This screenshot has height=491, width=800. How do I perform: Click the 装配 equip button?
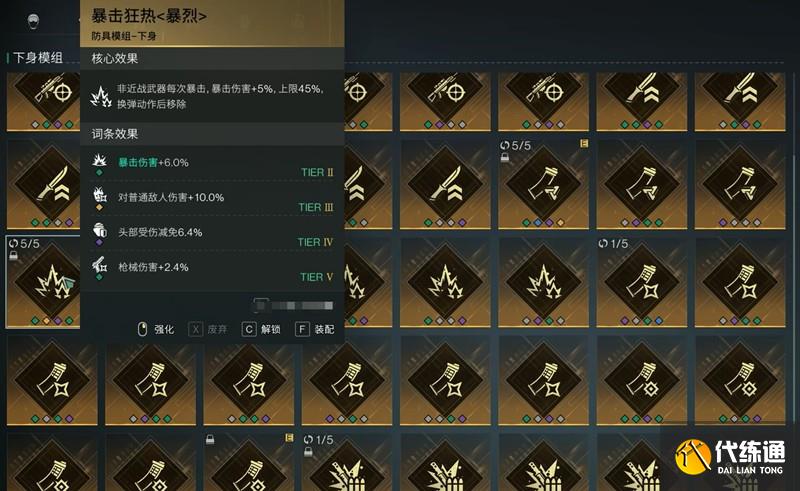315,329
